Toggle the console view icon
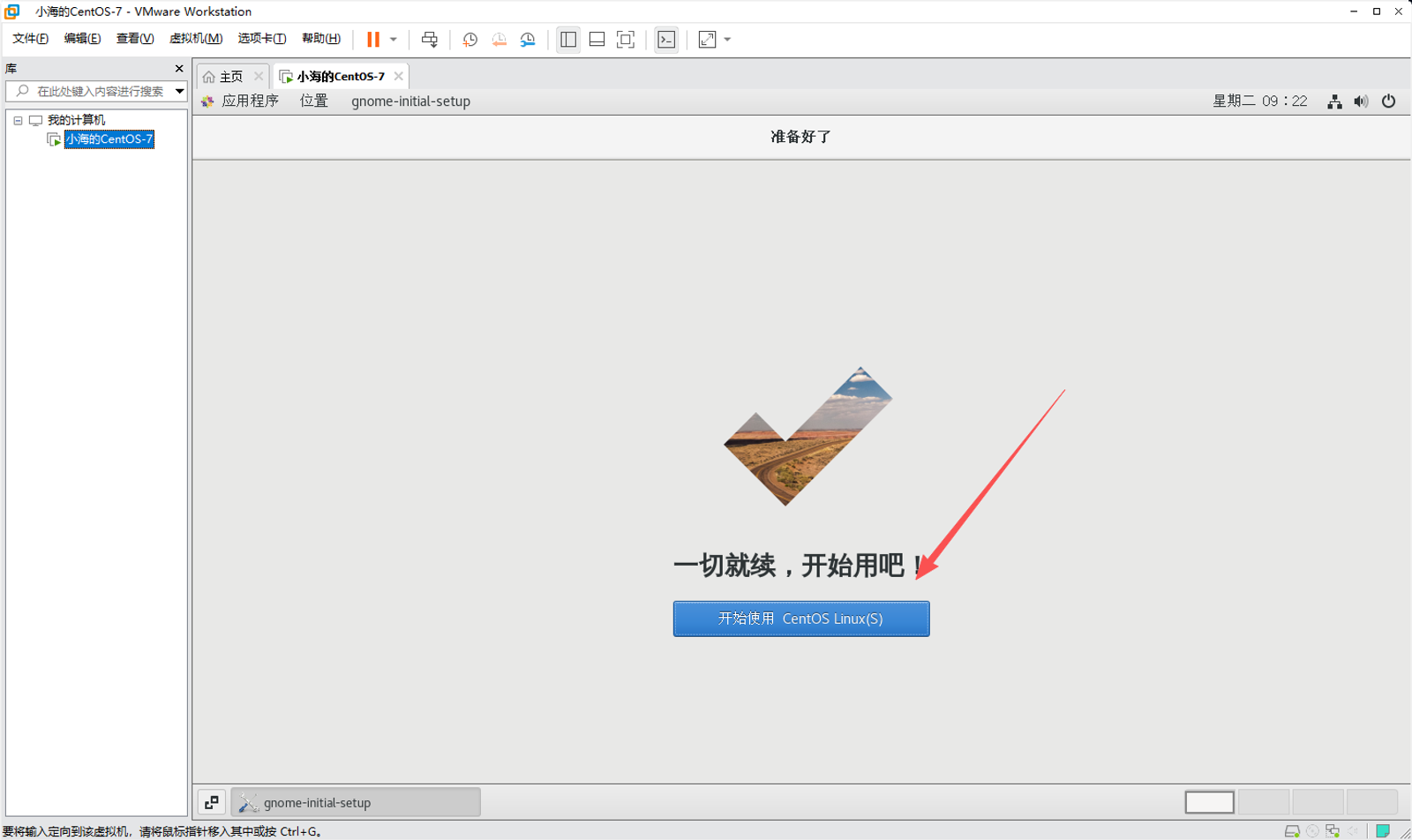The width and height of the screenshot is (1412, 840). tap(666, 40)
